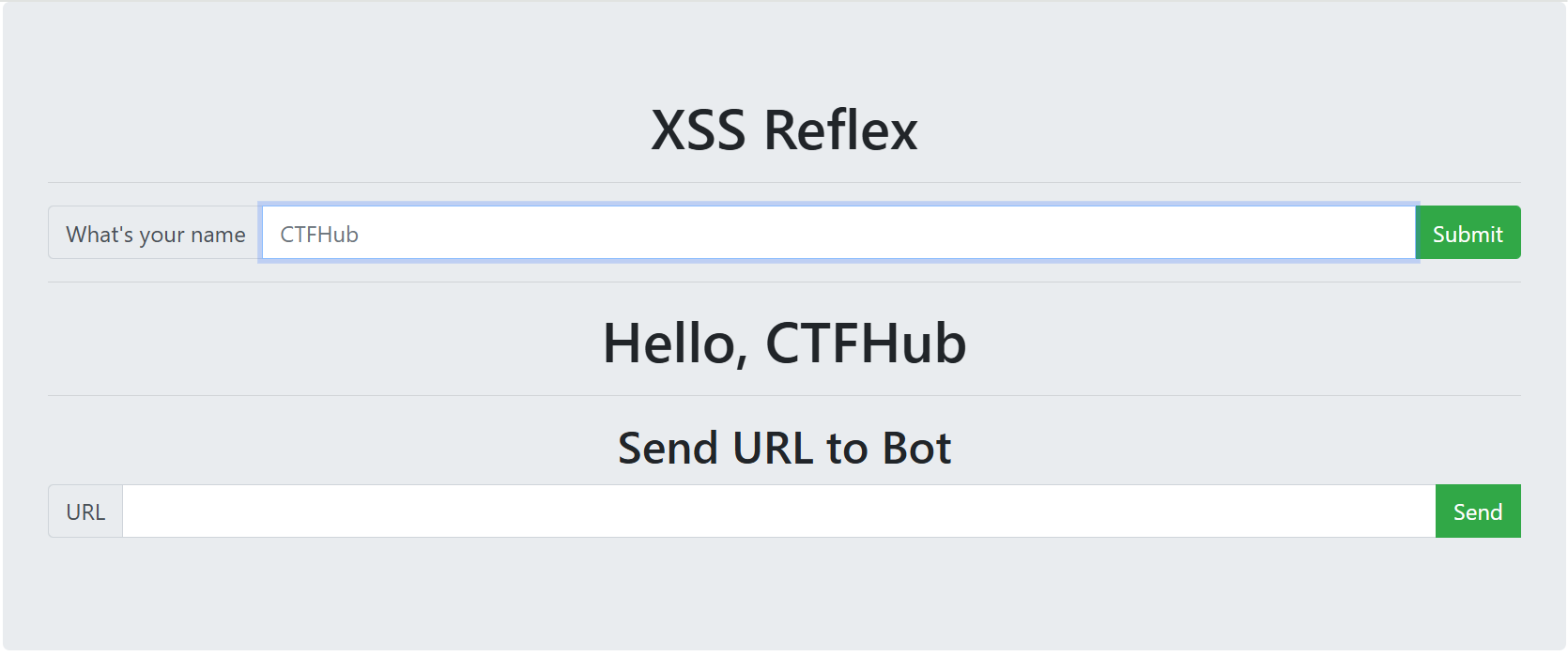1568x656 pixels.
Task: Focus the name input field
Action: coord(838,234)
